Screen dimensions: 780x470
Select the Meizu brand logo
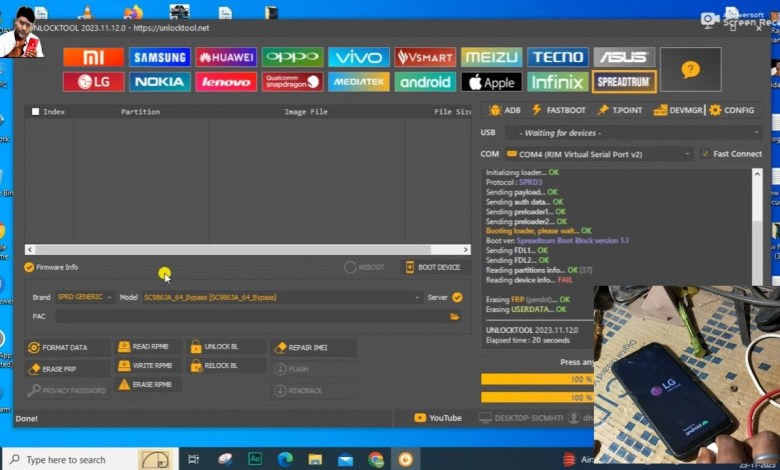491,57
